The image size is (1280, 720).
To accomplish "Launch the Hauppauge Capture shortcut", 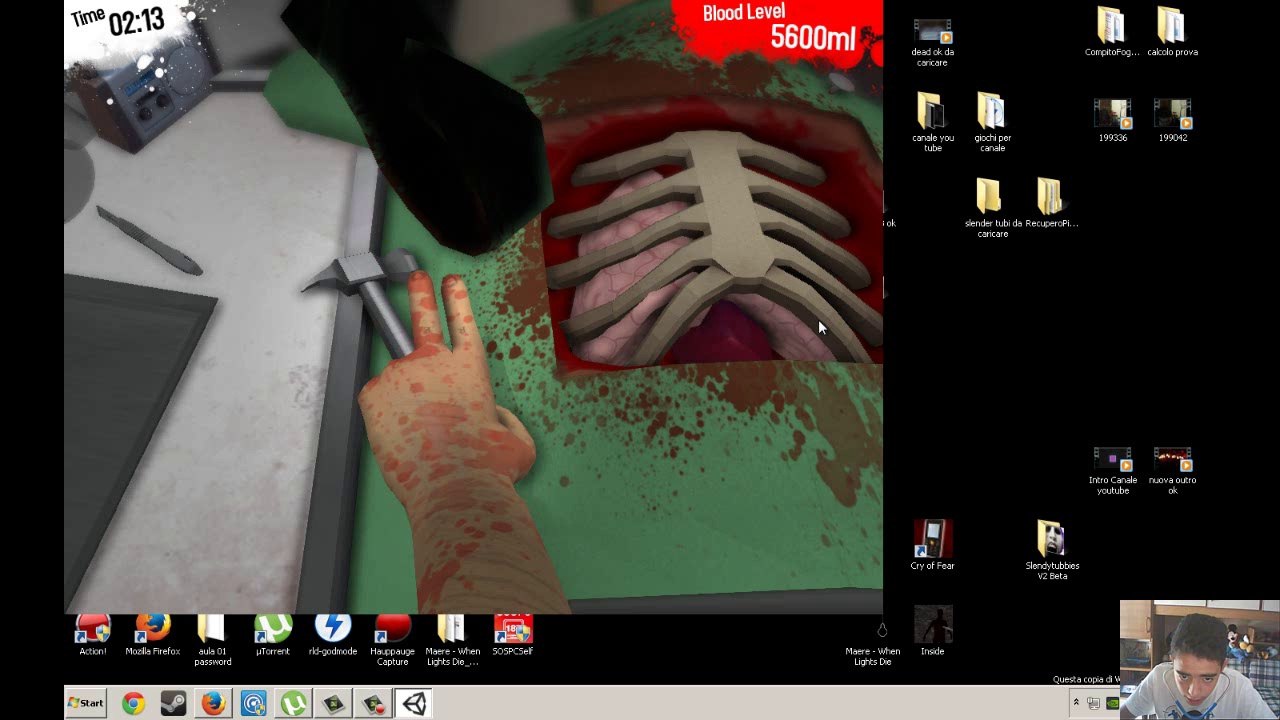I will click(392, 641).
